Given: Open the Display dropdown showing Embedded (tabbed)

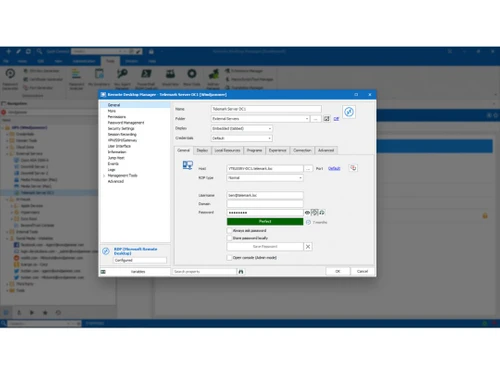Looking at the screenshot, I should 270,128.
